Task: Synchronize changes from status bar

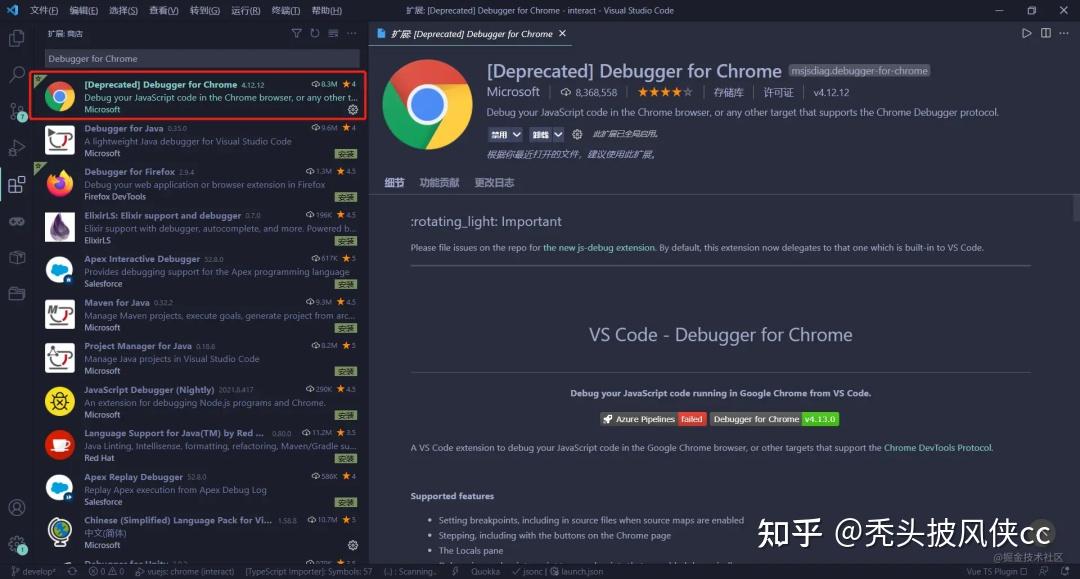Action: [x=72, y=571]
